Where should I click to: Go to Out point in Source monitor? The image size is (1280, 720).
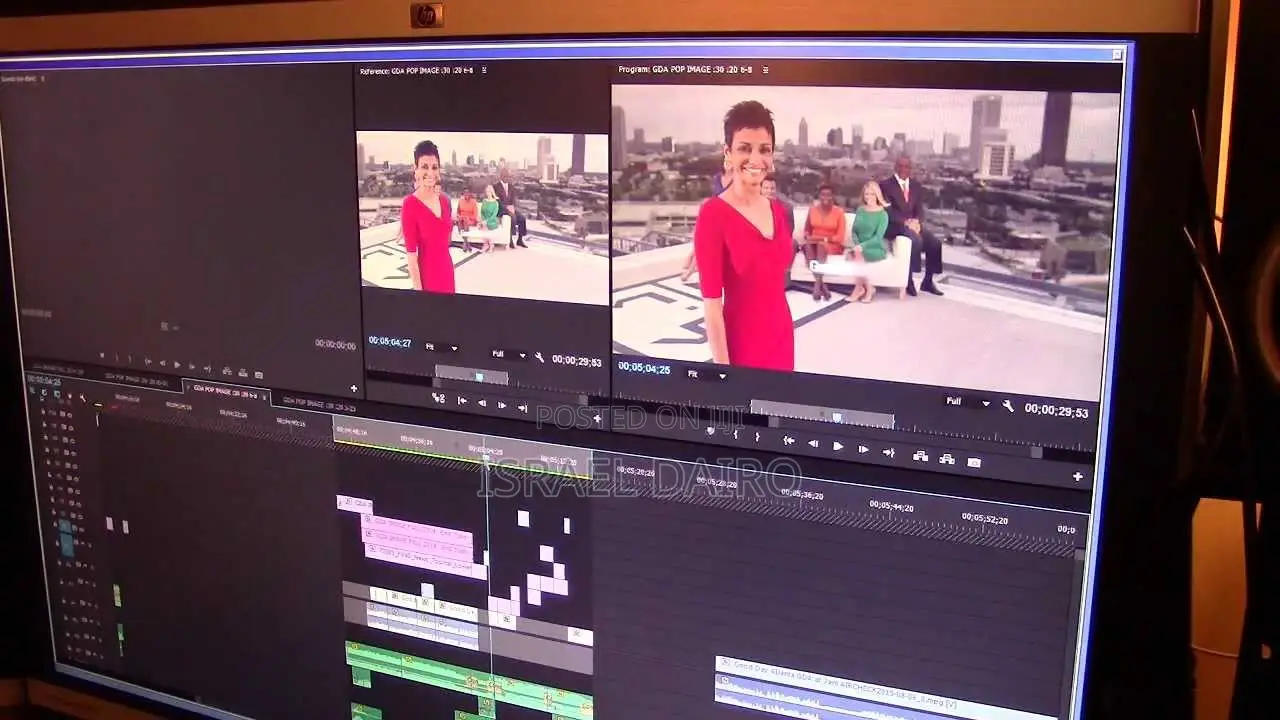click(207, 368)
